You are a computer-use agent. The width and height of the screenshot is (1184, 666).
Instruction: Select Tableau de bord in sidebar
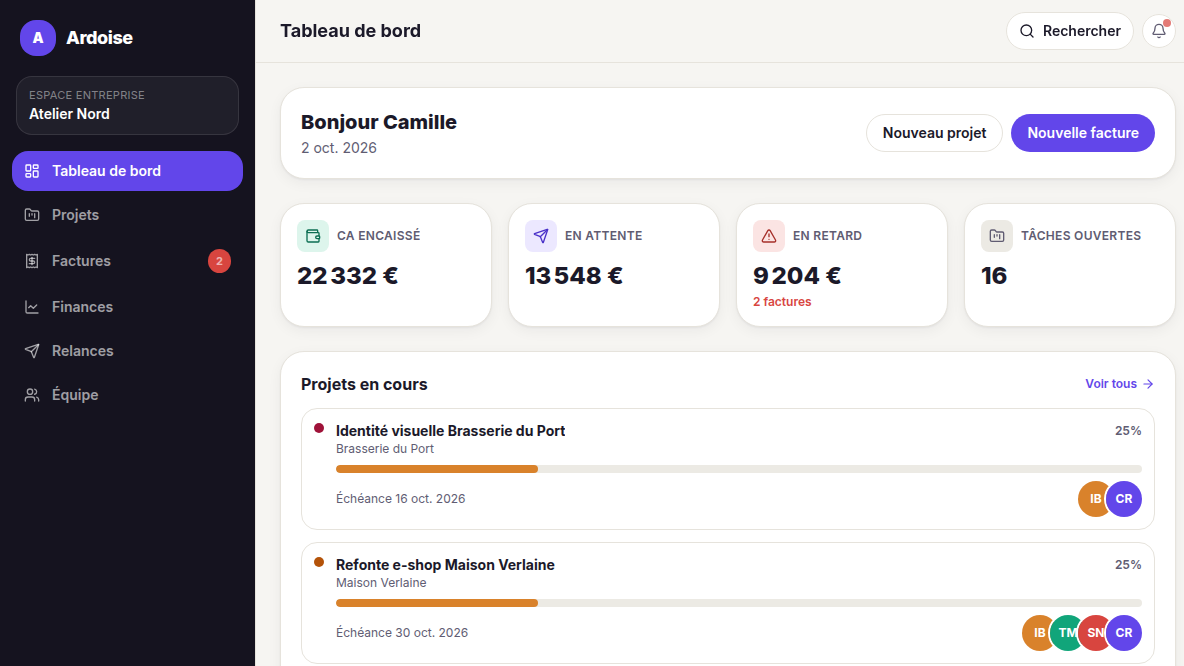(128, 171)
